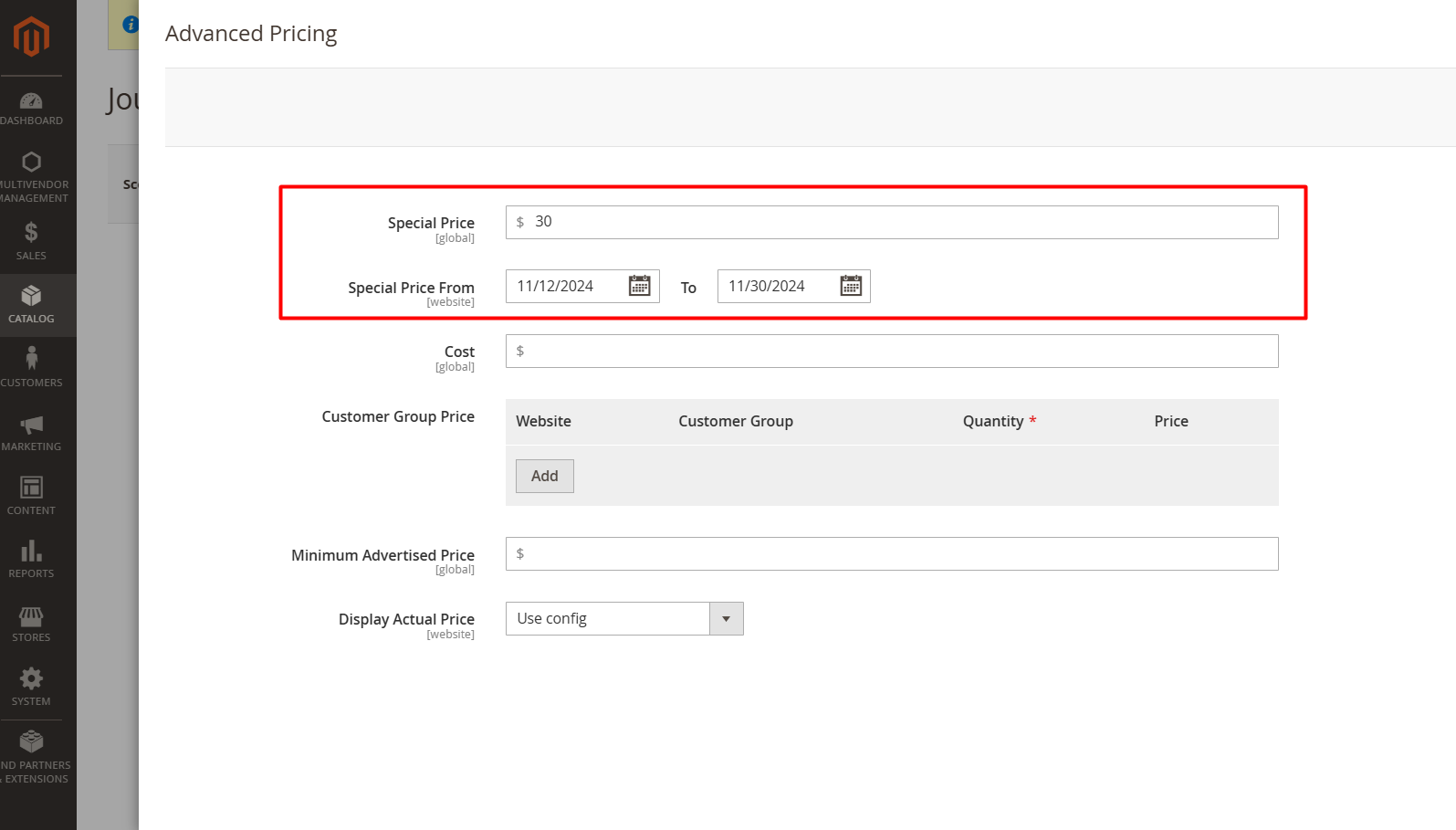
Task: Open the Reports sidebar menu
Action: coord(31,559)
